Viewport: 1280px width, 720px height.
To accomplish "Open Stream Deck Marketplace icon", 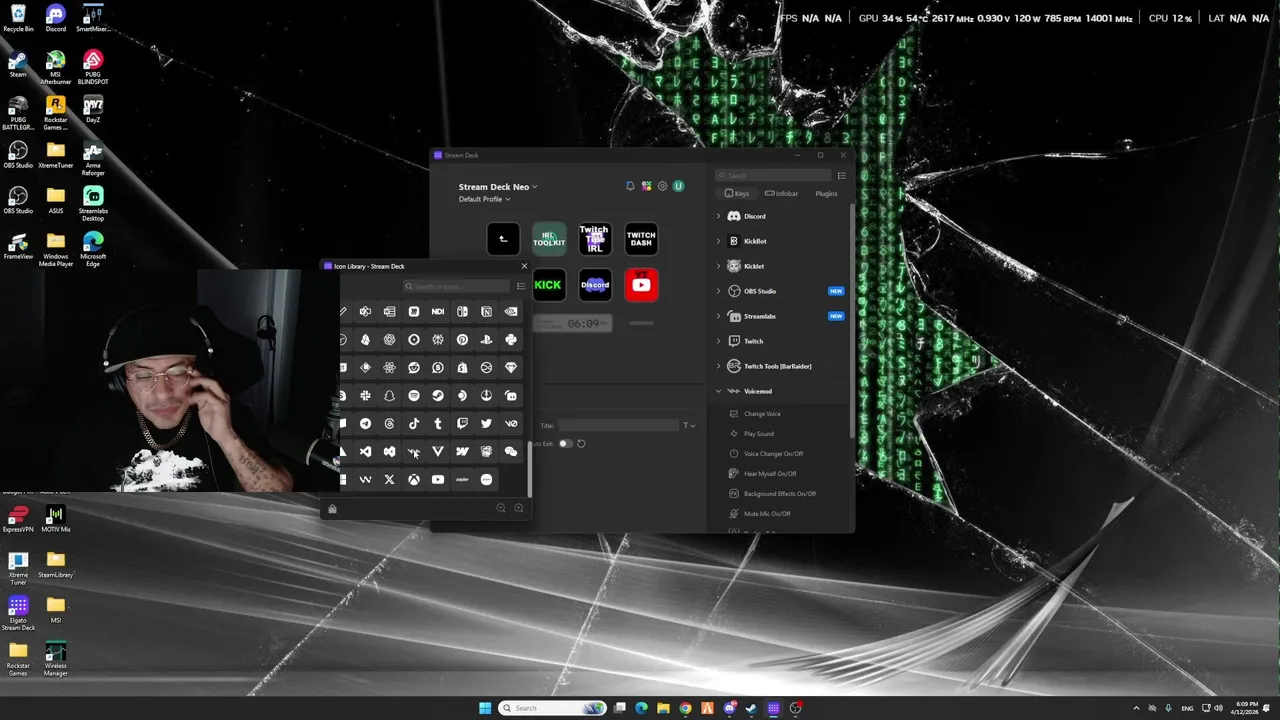I will [x=646, y=186].
